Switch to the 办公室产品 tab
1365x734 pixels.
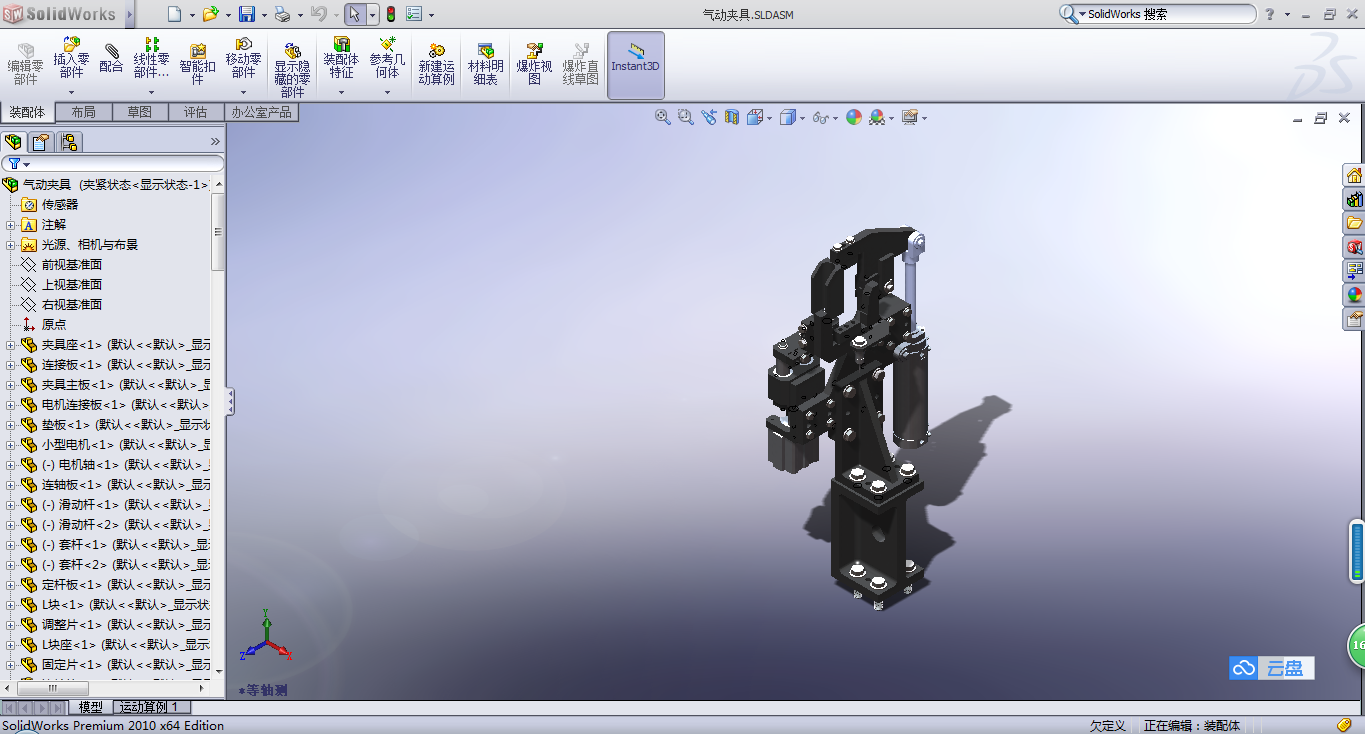pos(262,112)
